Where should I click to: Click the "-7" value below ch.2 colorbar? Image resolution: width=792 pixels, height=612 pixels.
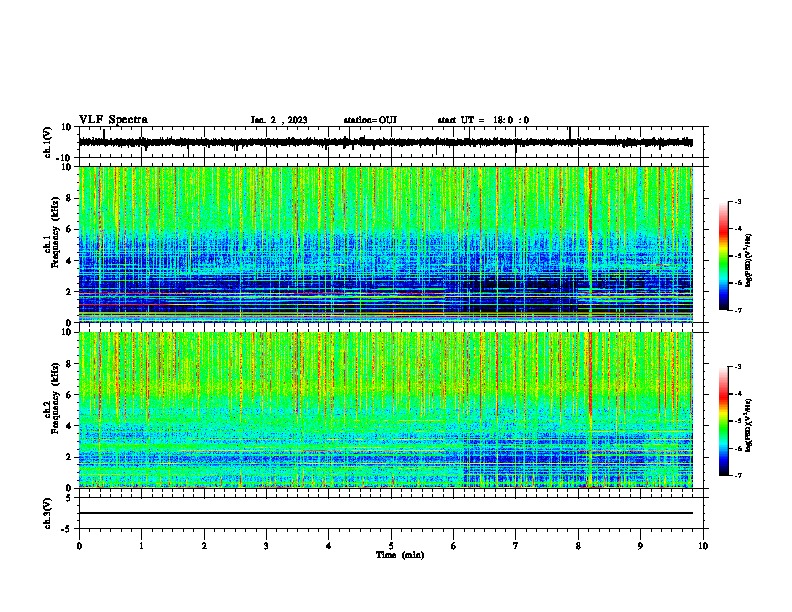click(x=737, y=475)
